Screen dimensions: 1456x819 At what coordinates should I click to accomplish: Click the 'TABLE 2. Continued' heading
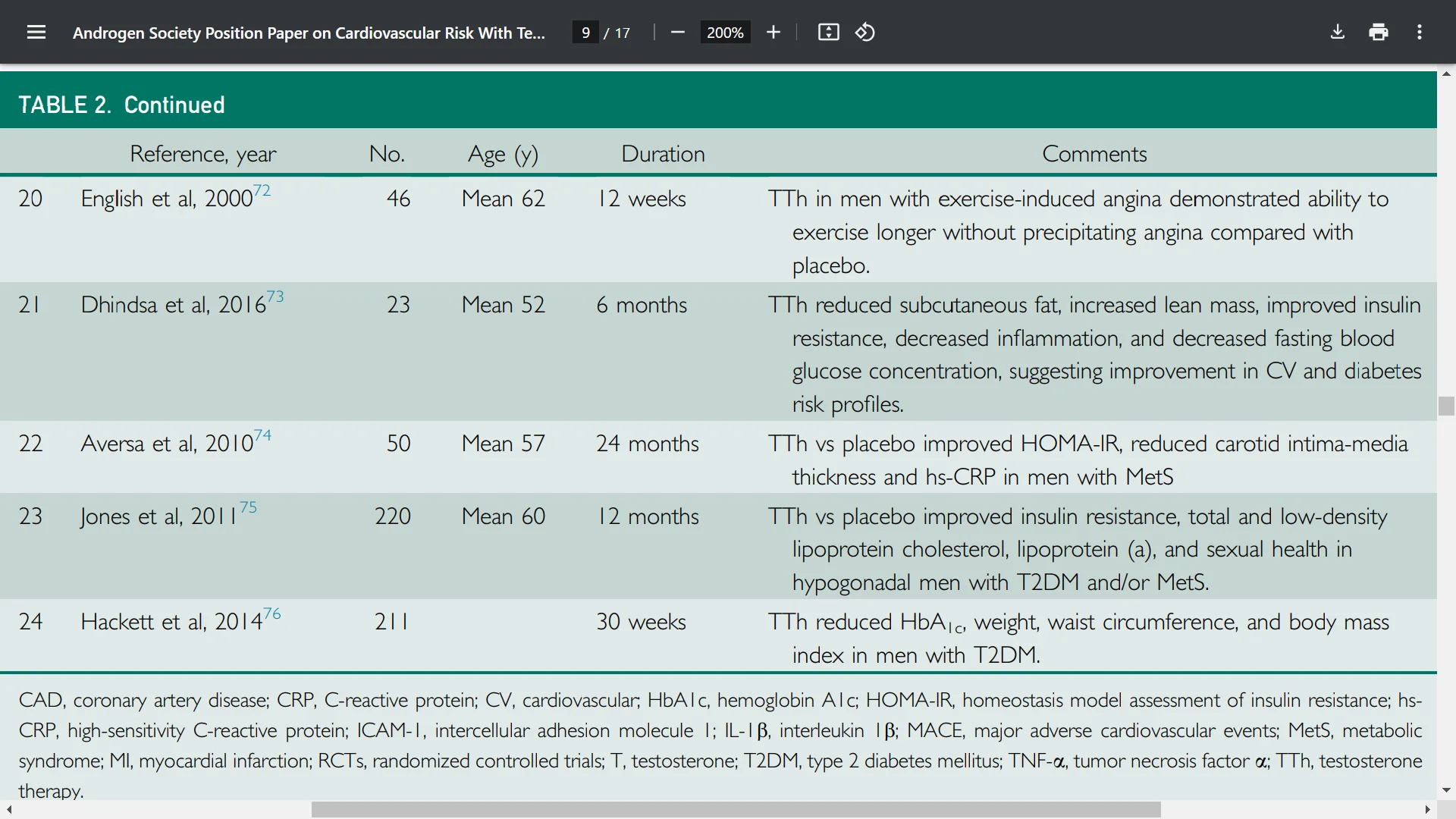121,105
